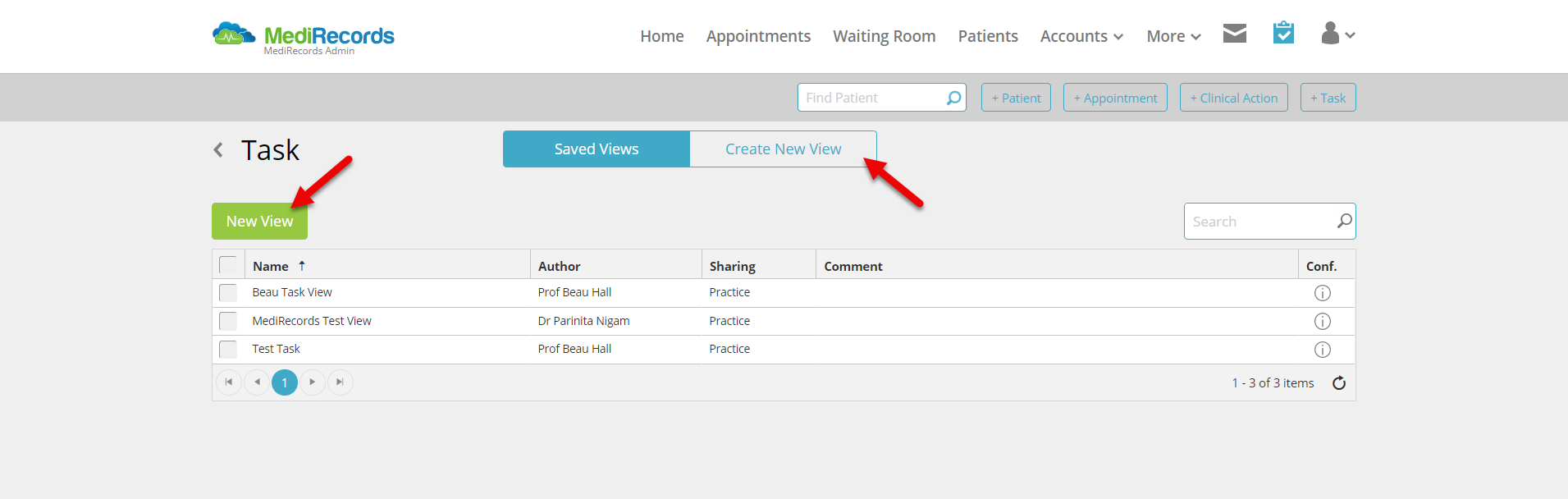
Task: Open the Waiting Room menu item
Action: [x=884, y=36]
